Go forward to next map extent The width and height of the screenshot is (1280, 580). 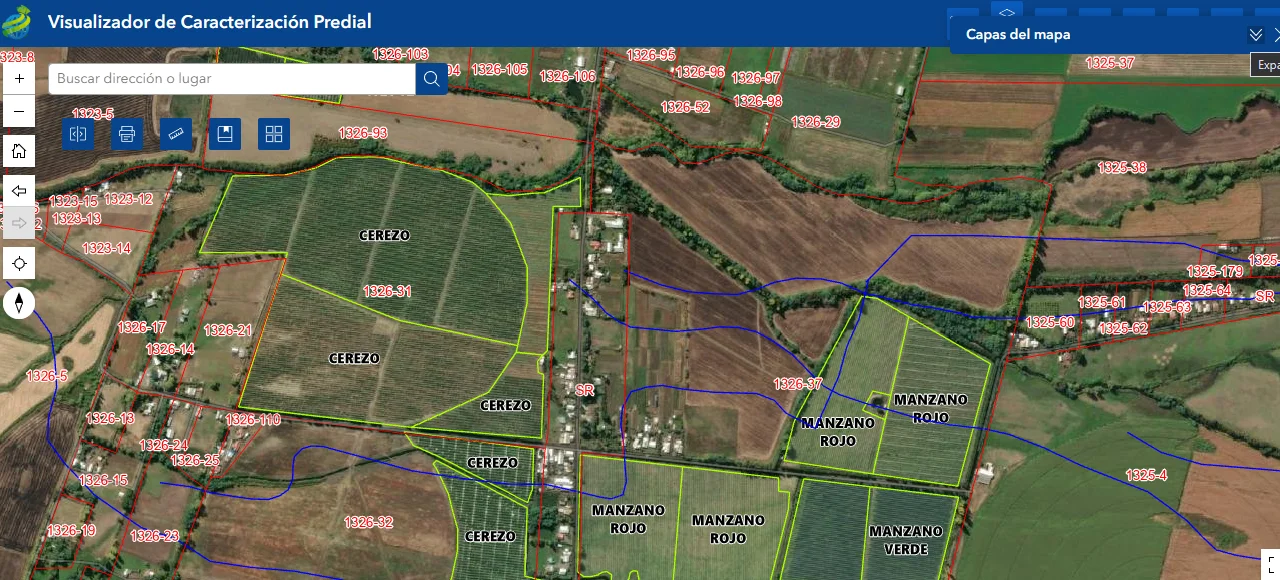click(x=19, y=223)
